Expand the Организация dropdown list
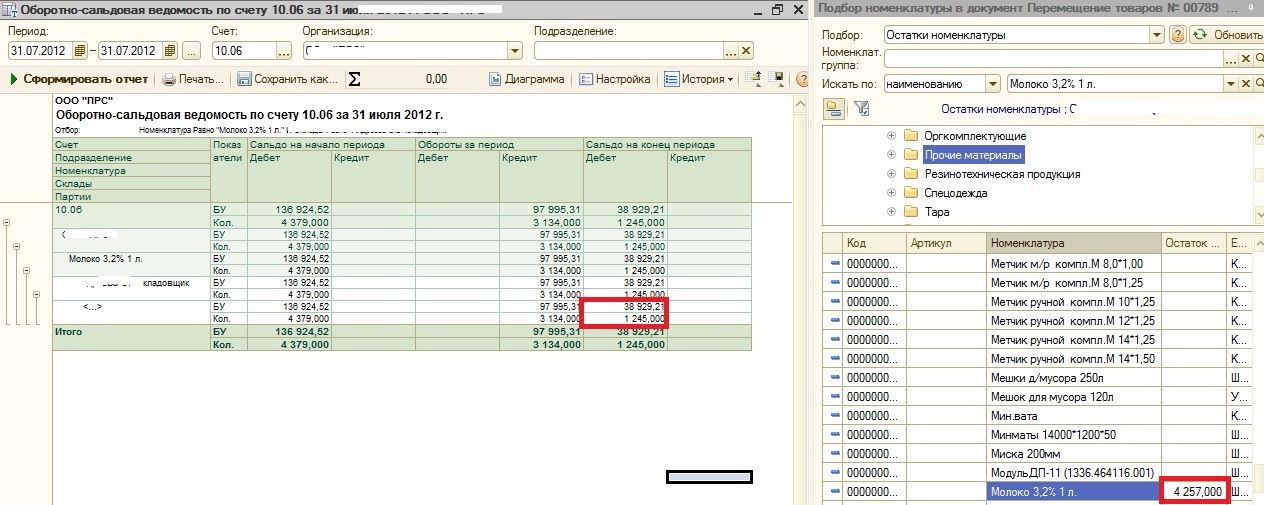 pyautogui.click(x=515, y=51)
